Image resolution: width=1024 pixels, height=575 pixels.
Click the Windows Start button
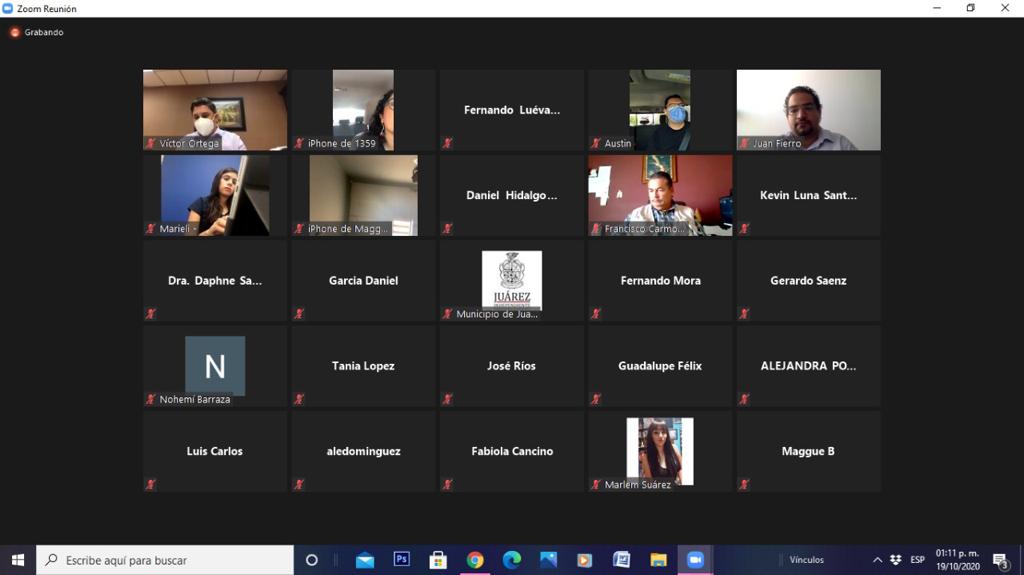pyautogui.click(x=17, y=560)
